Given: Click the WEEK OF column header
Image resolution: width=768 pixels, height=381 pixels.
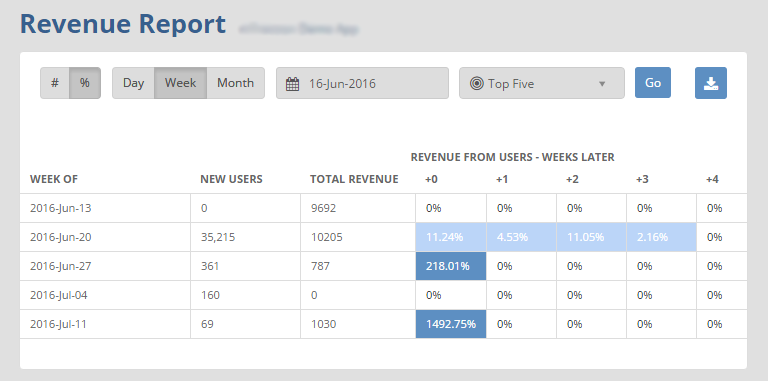Looking at the screenshot, I should coord(54,179).
